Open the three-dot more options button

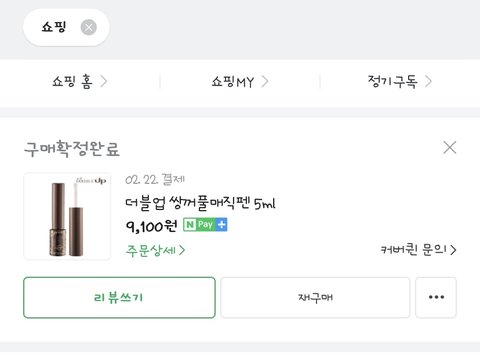[x=436, y=297]
